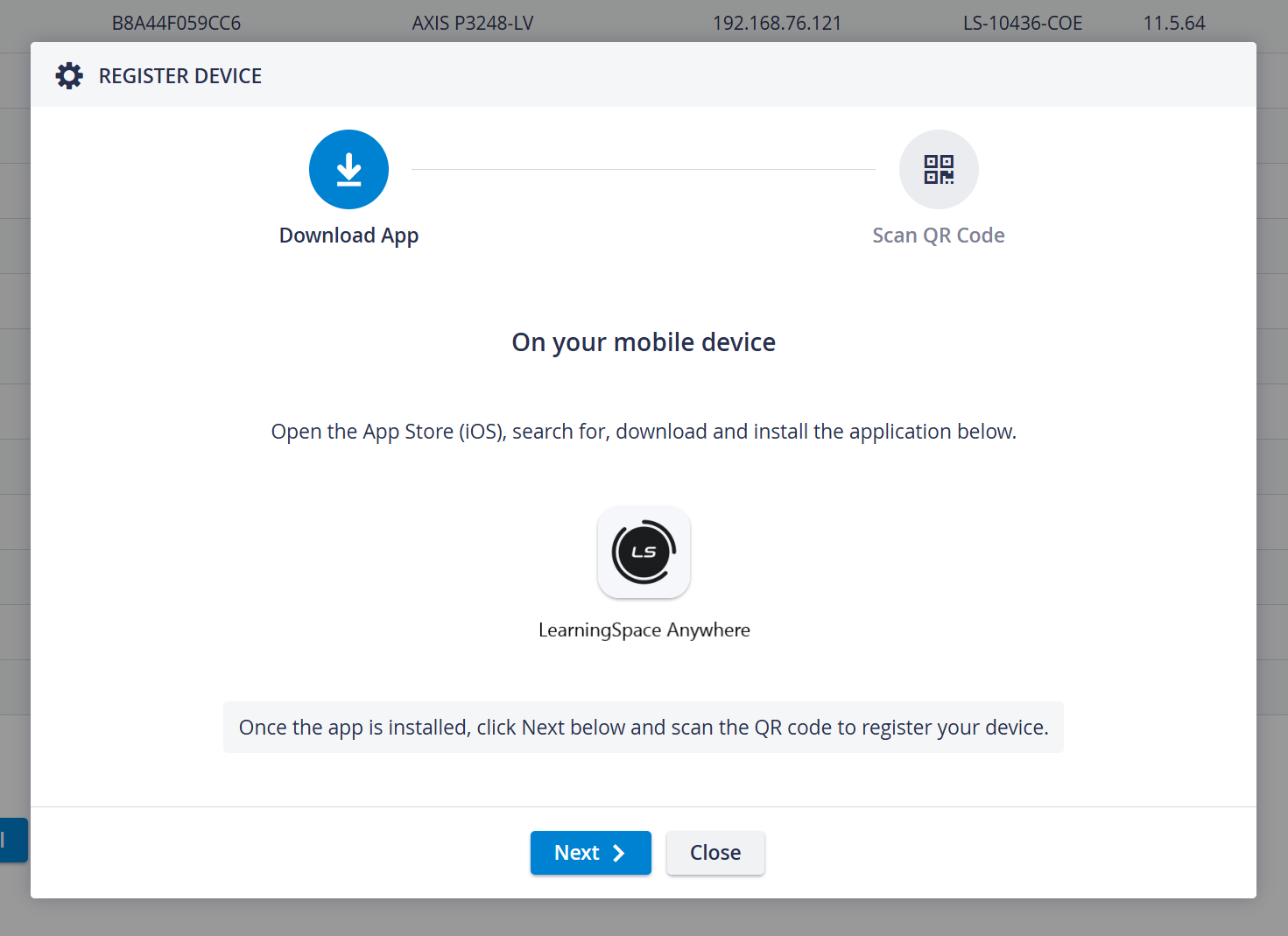Click the chevron arrow on Next button
1288x936 pixels.
pyautogui.click(x=619, y=853)
